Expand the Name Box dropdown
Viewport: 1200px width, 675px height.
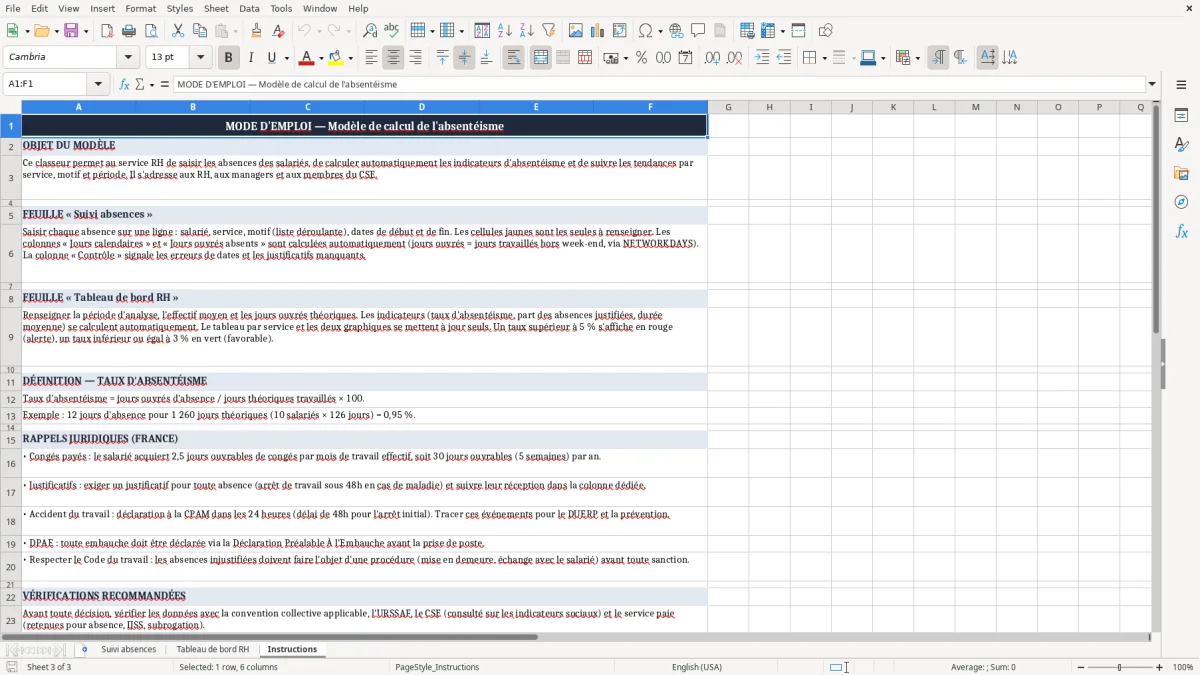coord(98,84)
